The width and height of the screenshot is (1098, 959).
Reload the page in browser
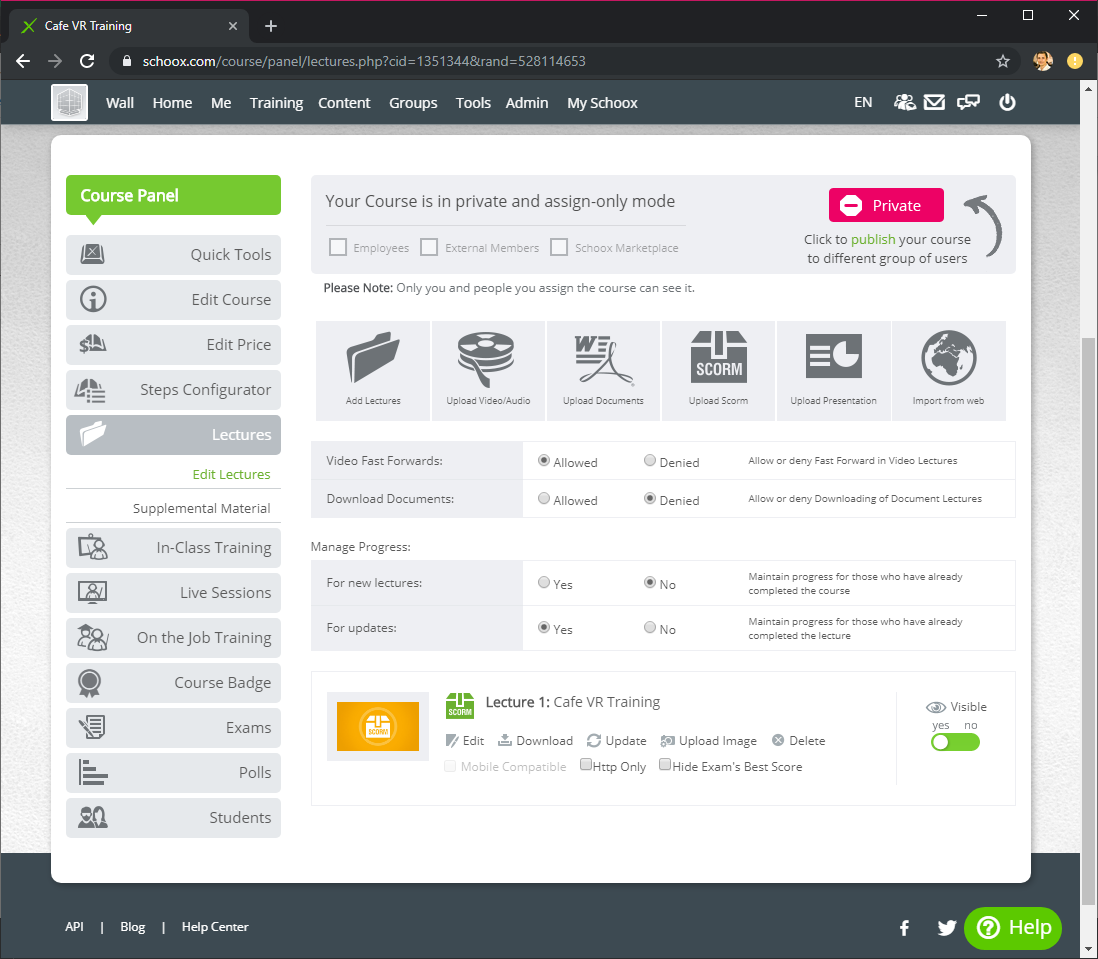tap(87, 62)
